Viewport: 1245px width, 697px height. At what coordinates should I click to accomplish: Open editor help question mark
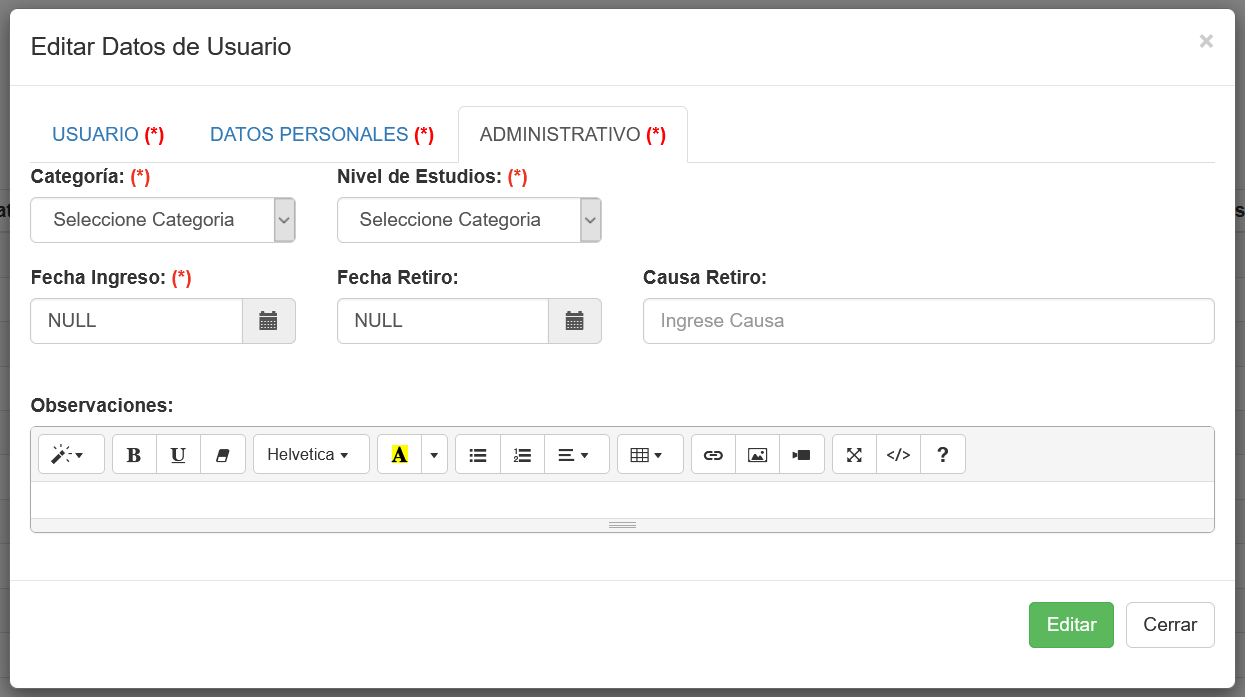point(942,455)
